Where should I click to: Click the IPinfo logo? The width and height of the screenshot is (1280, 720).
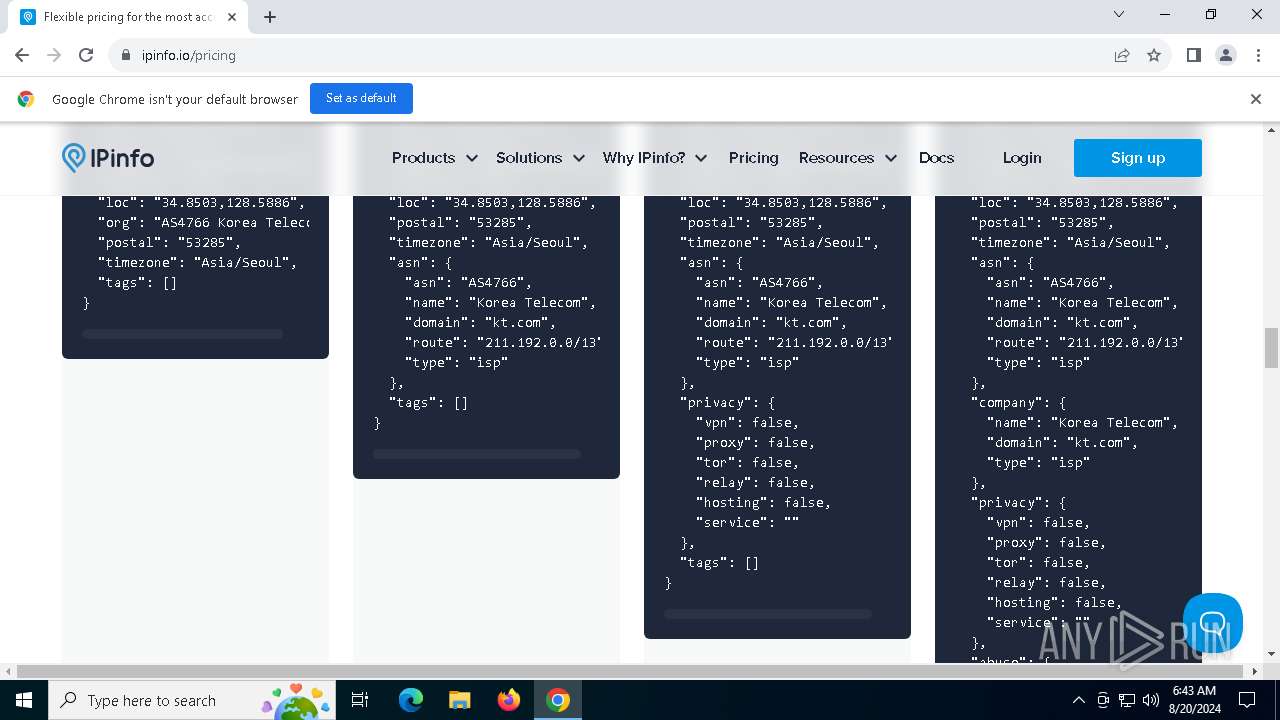(108, 158)
